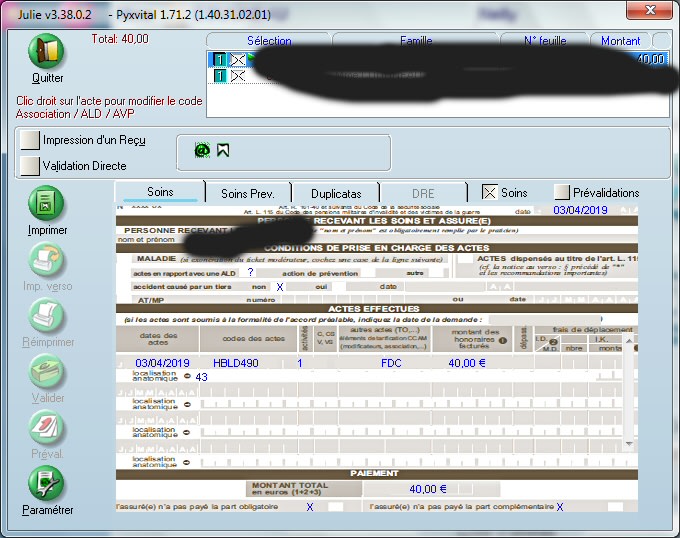This screenshot has width=680, height=538.
Task: Open first localisation anatomique selector with 43
Action: tap(187, 377)
